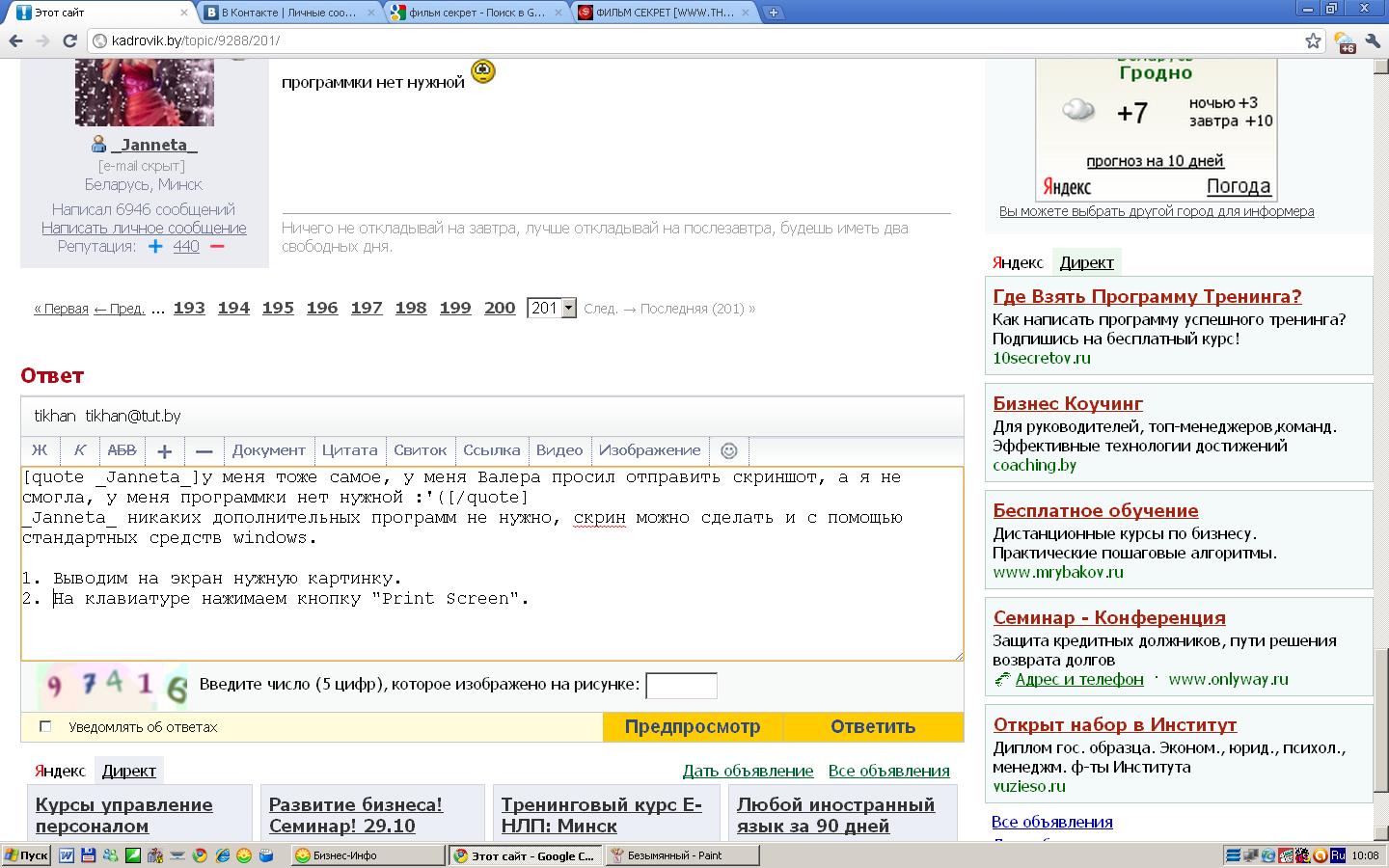The height and width of the screenshot is (868, 1389).
Task: Insert Ссылка (link) tag
Action: (492, 450)
